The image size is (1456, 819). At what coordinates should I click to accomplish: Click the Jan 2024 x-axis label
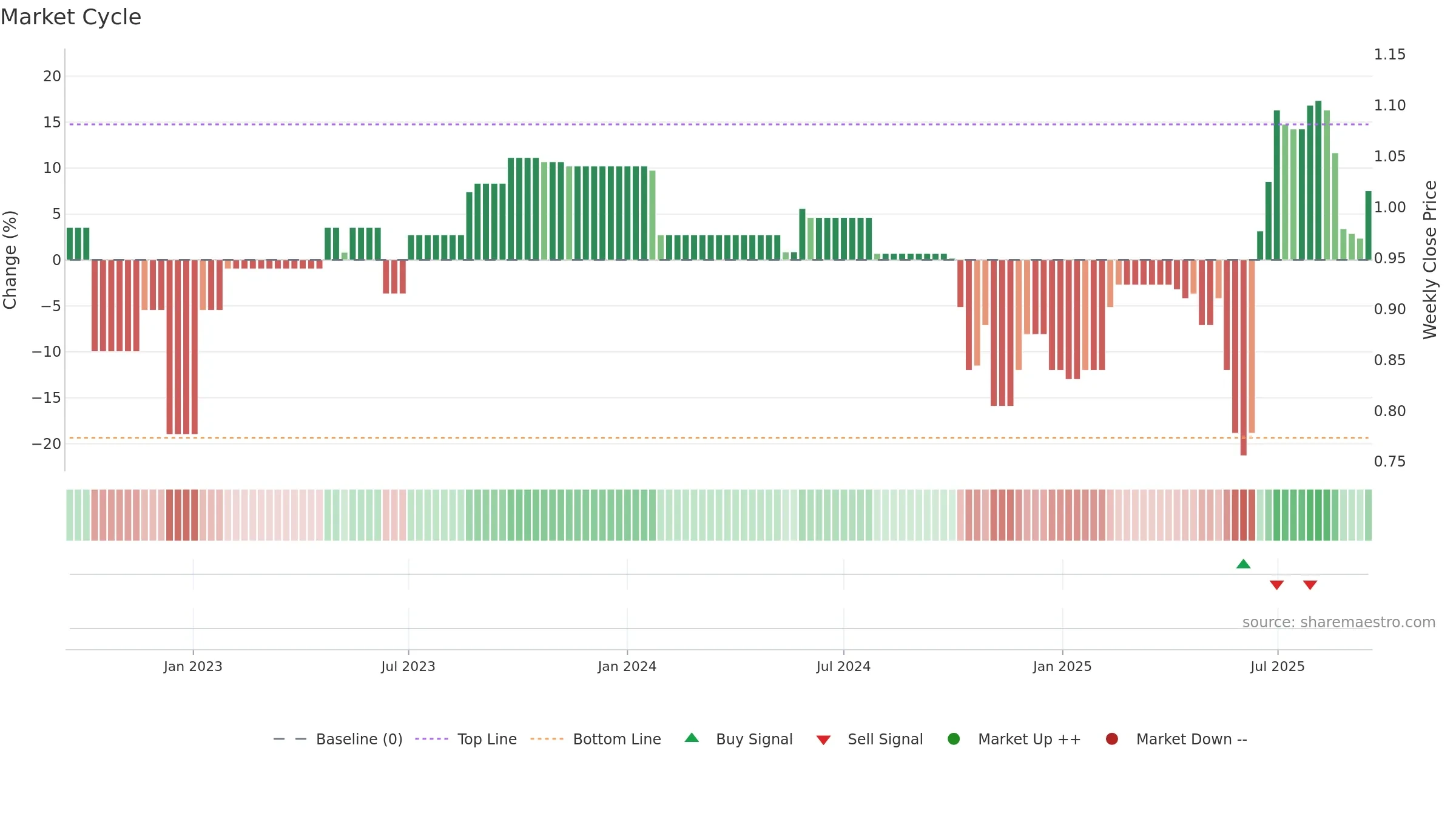coord(627,666)
